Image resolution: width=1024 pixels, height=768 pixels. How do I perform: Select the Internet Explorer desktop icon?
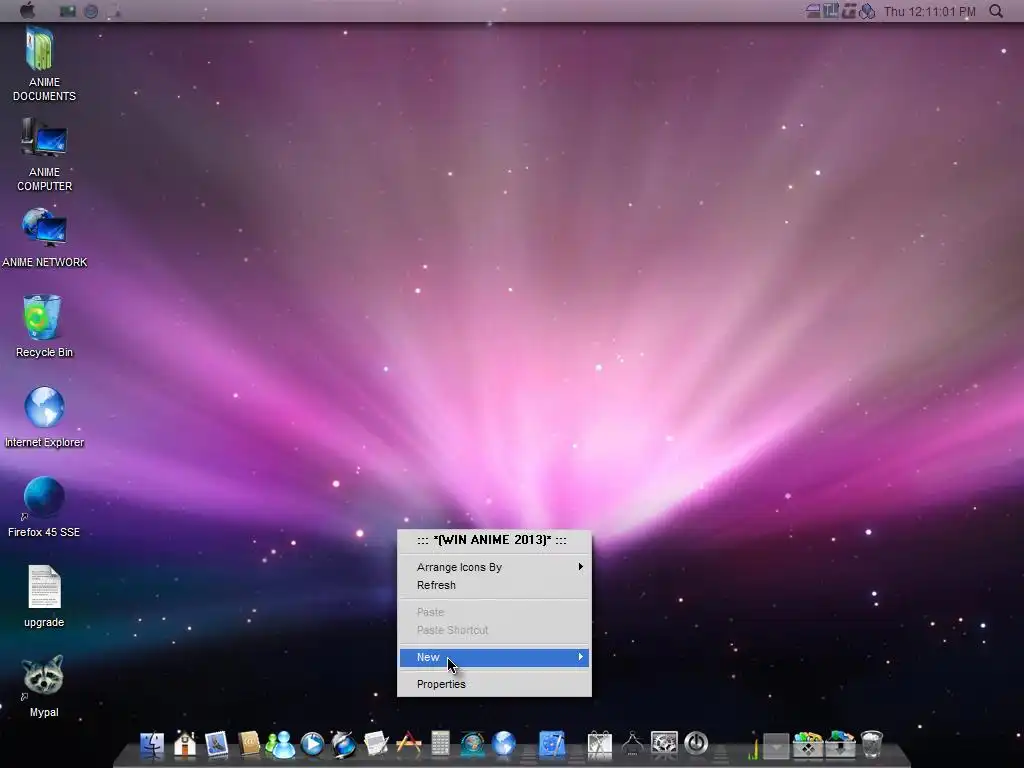point(44,407)
